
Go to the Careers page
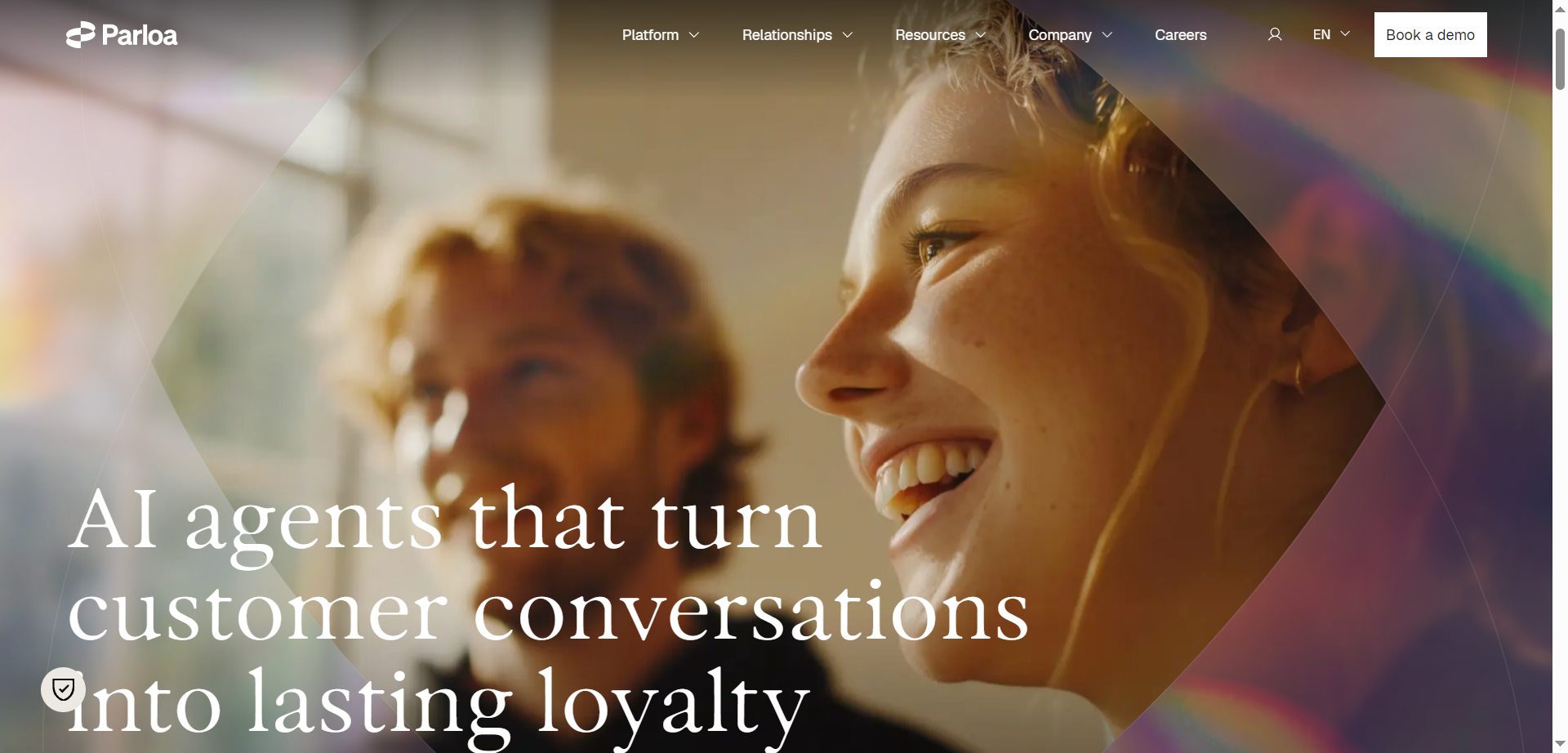[x=1180, y=35]
